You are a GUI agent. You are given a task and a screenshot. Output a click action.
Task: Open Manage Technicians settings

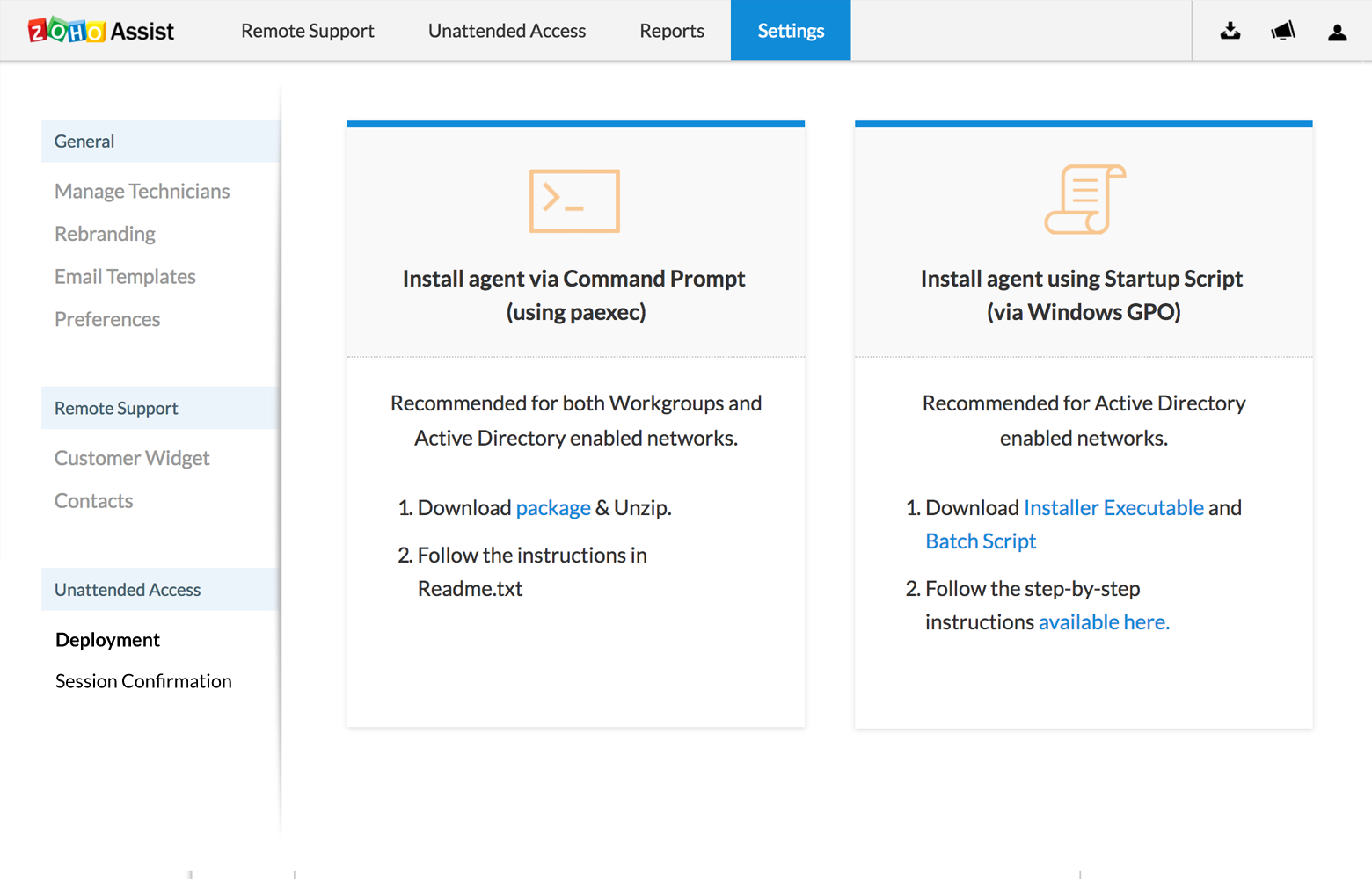[x=142, y=192]
